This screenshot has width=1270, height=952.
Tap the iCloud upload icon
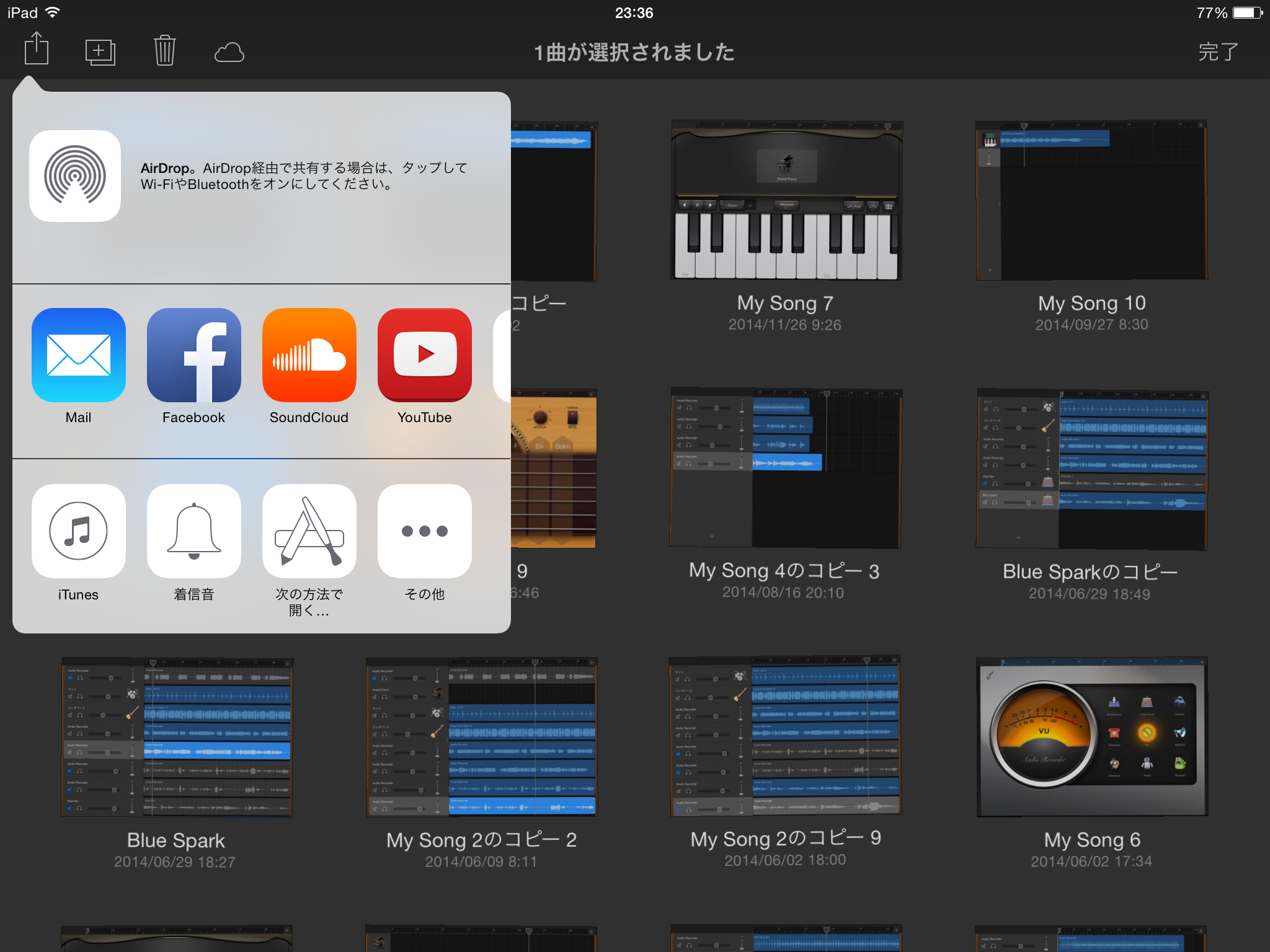229,53
